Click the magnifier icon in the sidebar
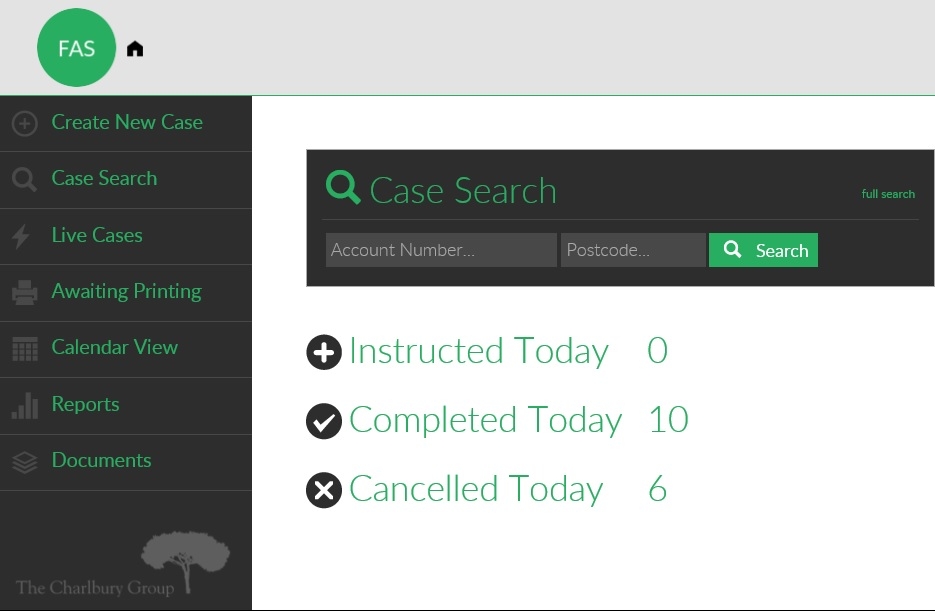The width and height of the screenshot is (935, 611). click(x=24, y=179)
